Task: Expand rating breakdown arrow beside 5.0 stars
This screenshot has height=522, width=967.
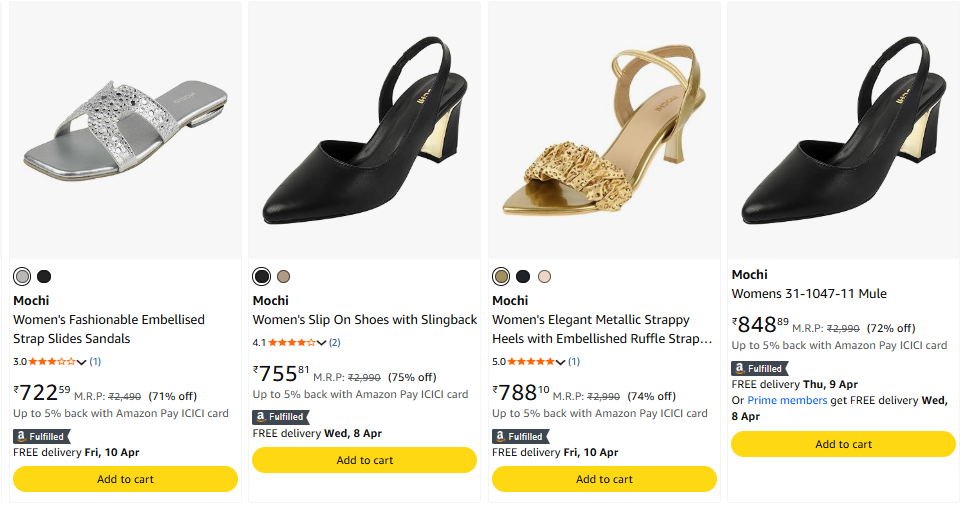Action: point(561,362)
